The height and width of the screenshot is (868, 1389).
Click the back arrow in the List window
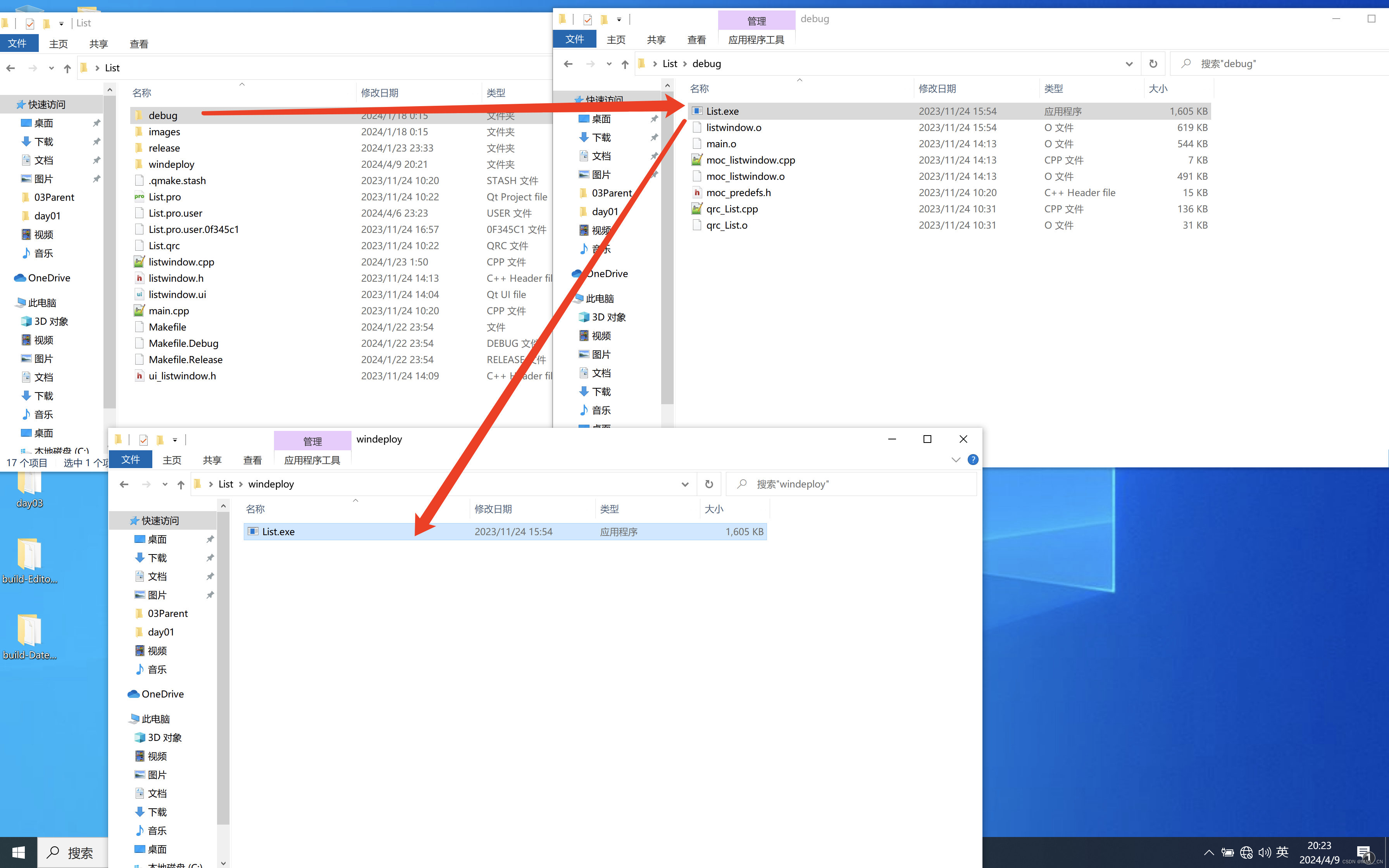[10, 68]
